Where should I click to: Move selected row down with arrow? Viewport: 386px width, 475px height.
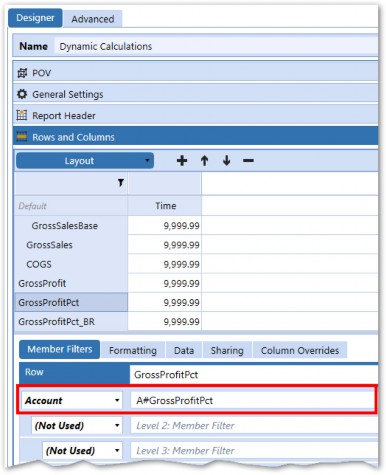(x=227, y=161)
